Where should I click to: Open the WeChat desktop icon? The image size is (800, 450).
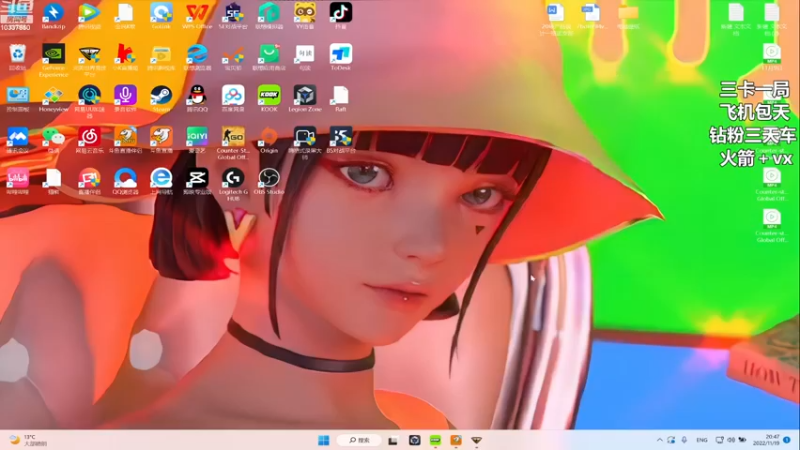click(x=53, y=140)
